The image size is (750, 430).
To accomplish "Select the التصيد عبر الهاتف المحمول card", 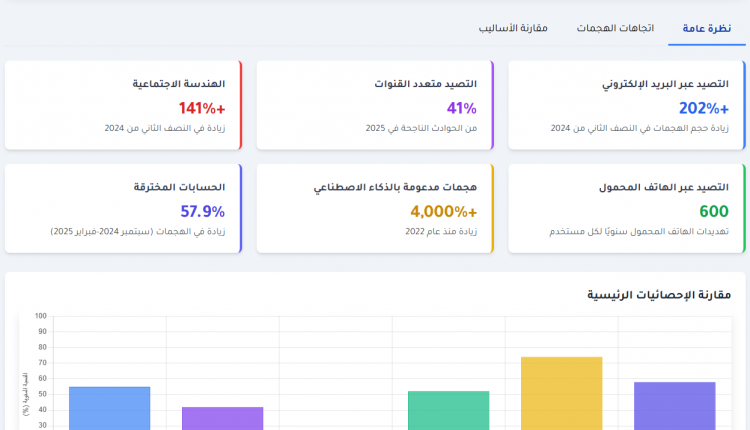I will [627, 209].
